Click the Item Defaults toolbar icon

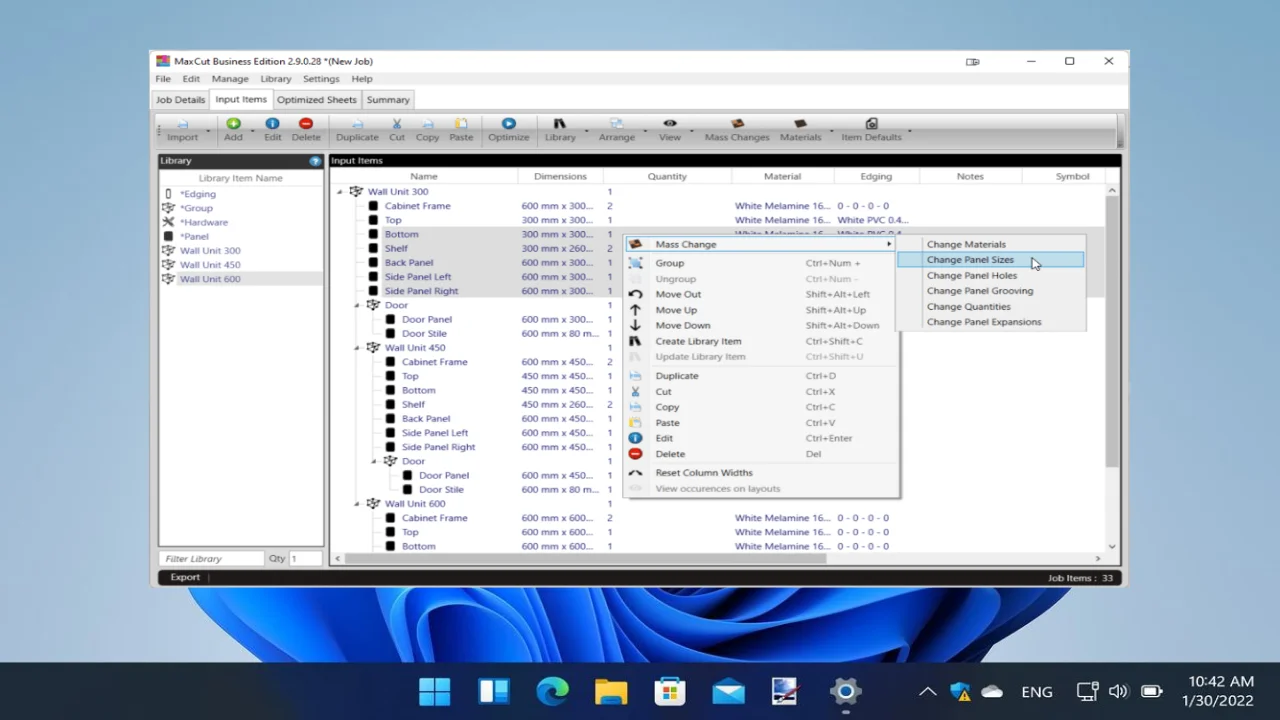point(871,124)
